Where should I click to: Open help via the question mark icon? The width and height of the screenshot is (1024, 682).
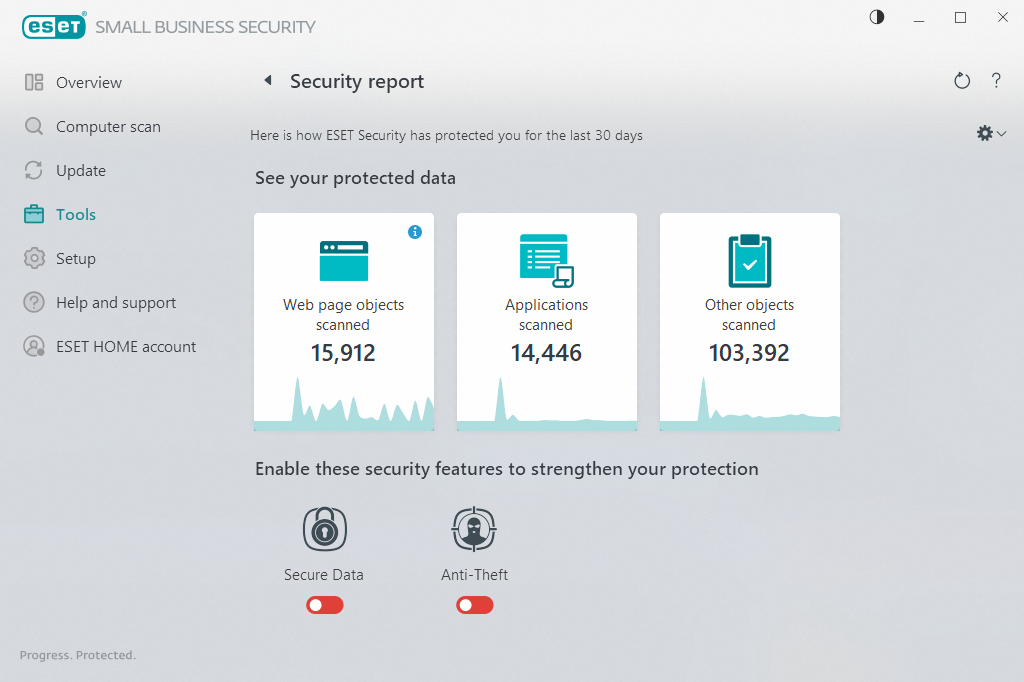(996, 81)
